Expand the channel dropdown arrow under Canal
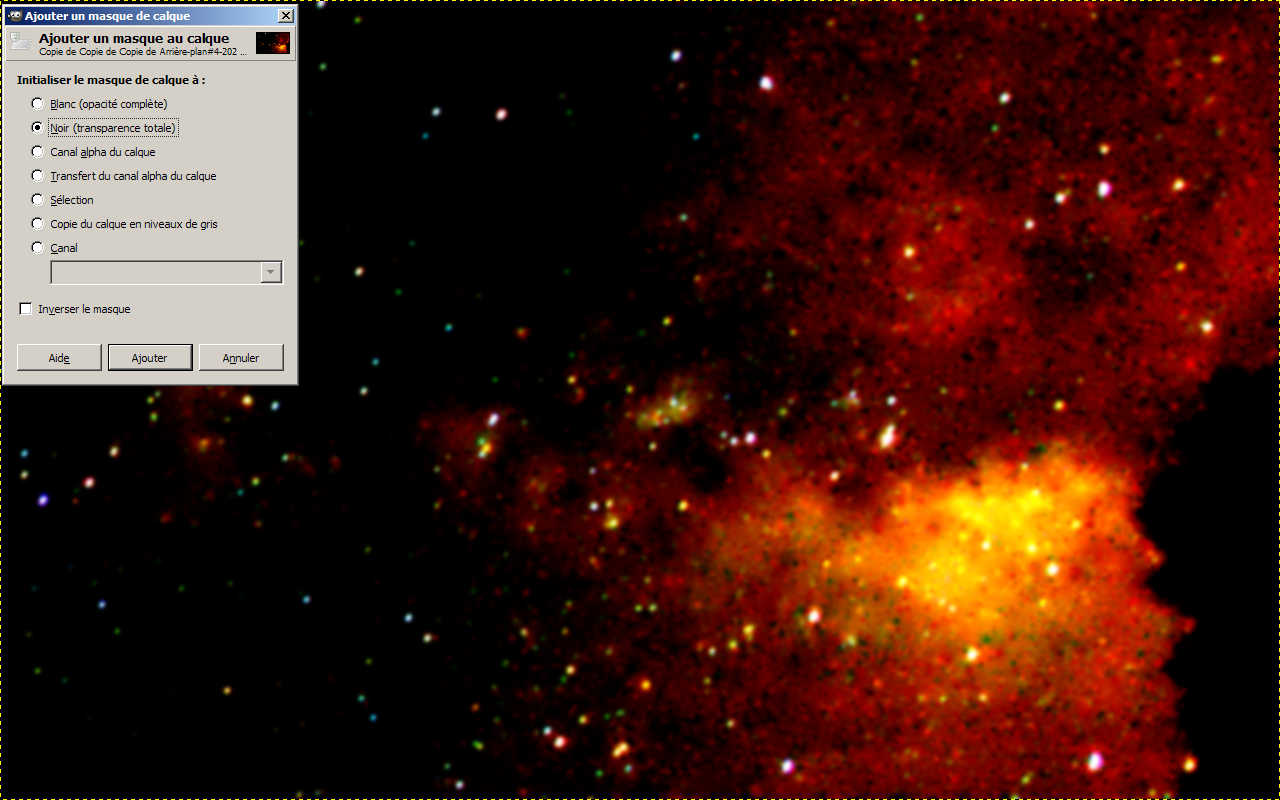 [270, 273]
